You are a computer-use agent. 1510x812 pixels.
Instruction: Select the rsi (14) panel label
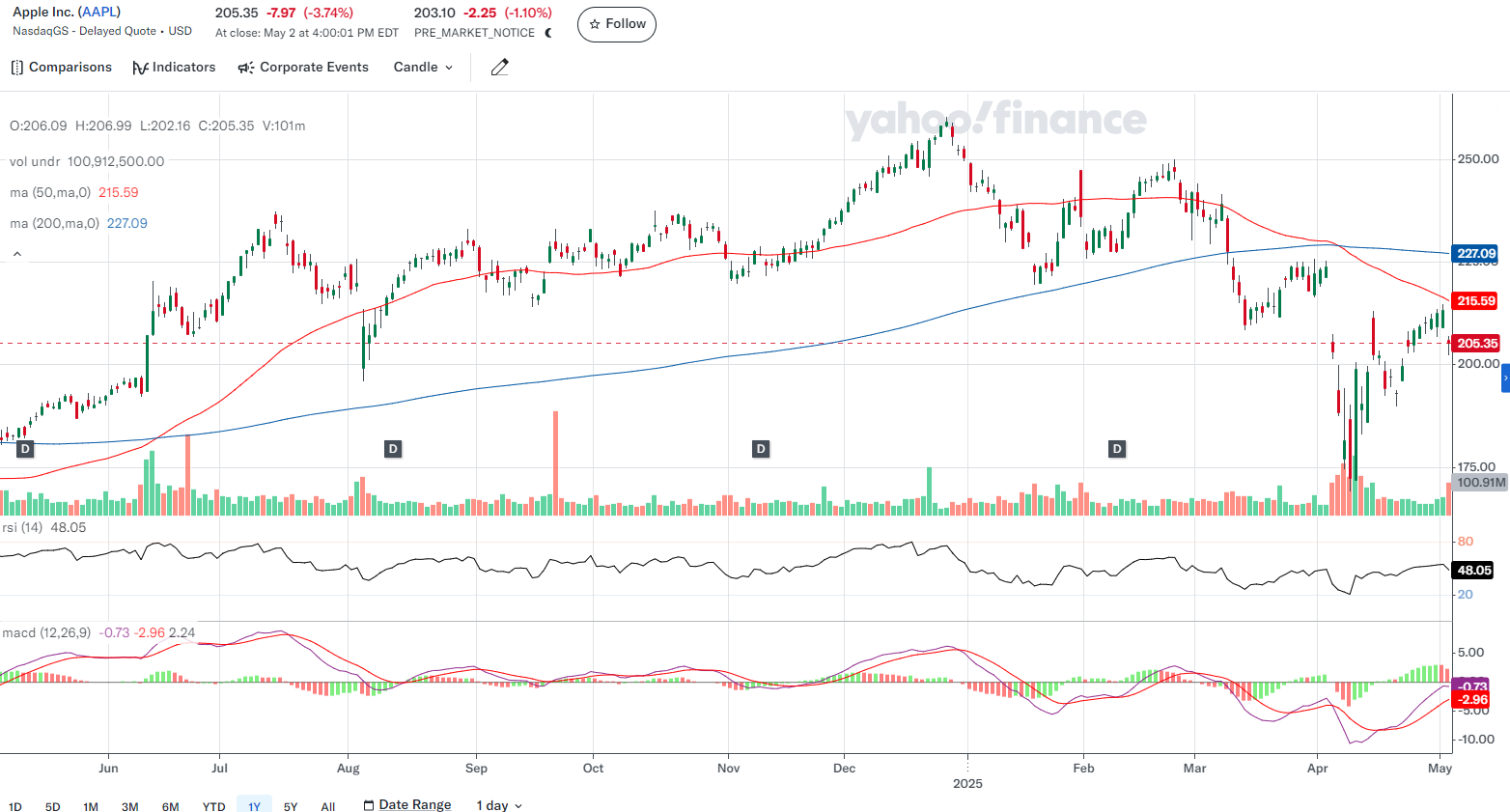[22, 528]
